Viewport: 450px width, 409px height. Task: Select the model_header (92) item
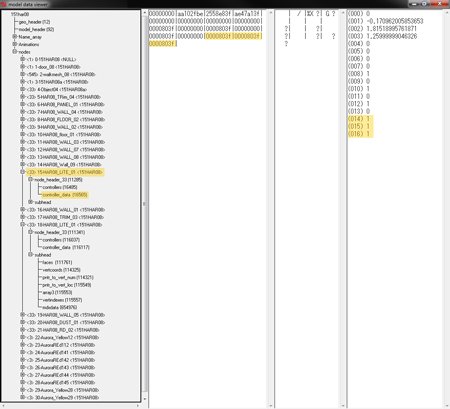pos(36,29)
